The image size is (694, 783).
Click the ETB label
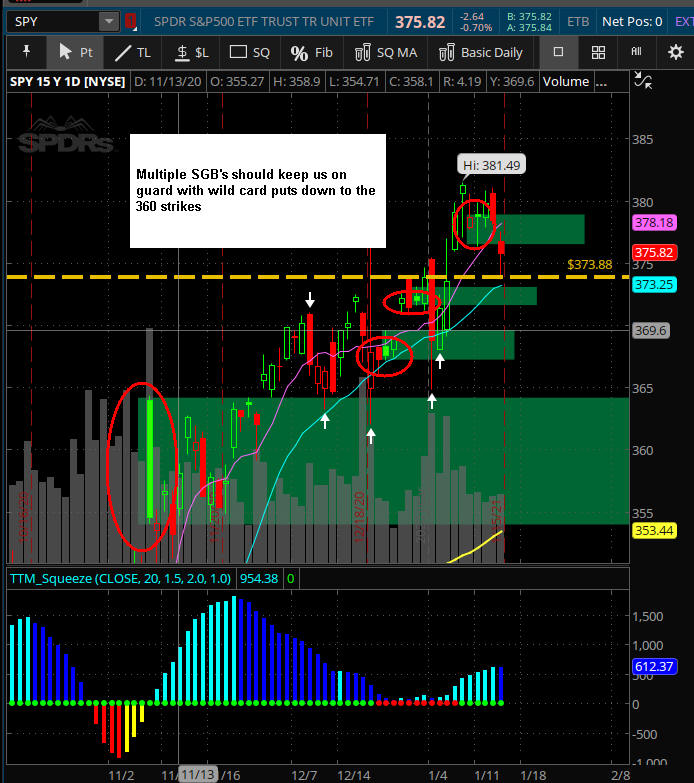(578, 21)
